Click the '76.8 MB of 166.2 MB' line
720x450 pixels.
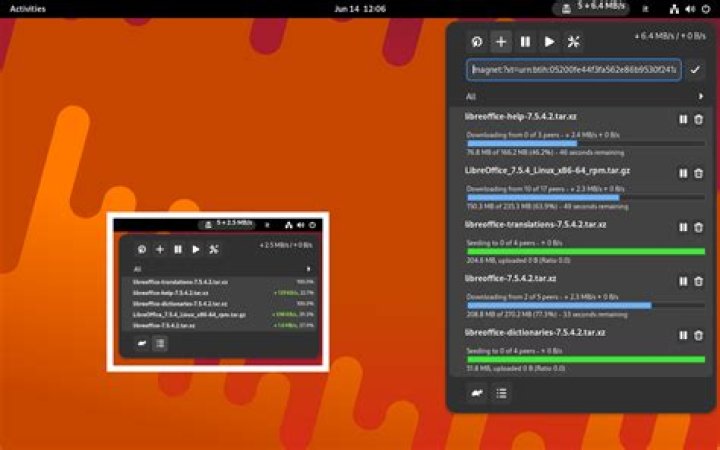pyautogui.click(x=545, y=152)
